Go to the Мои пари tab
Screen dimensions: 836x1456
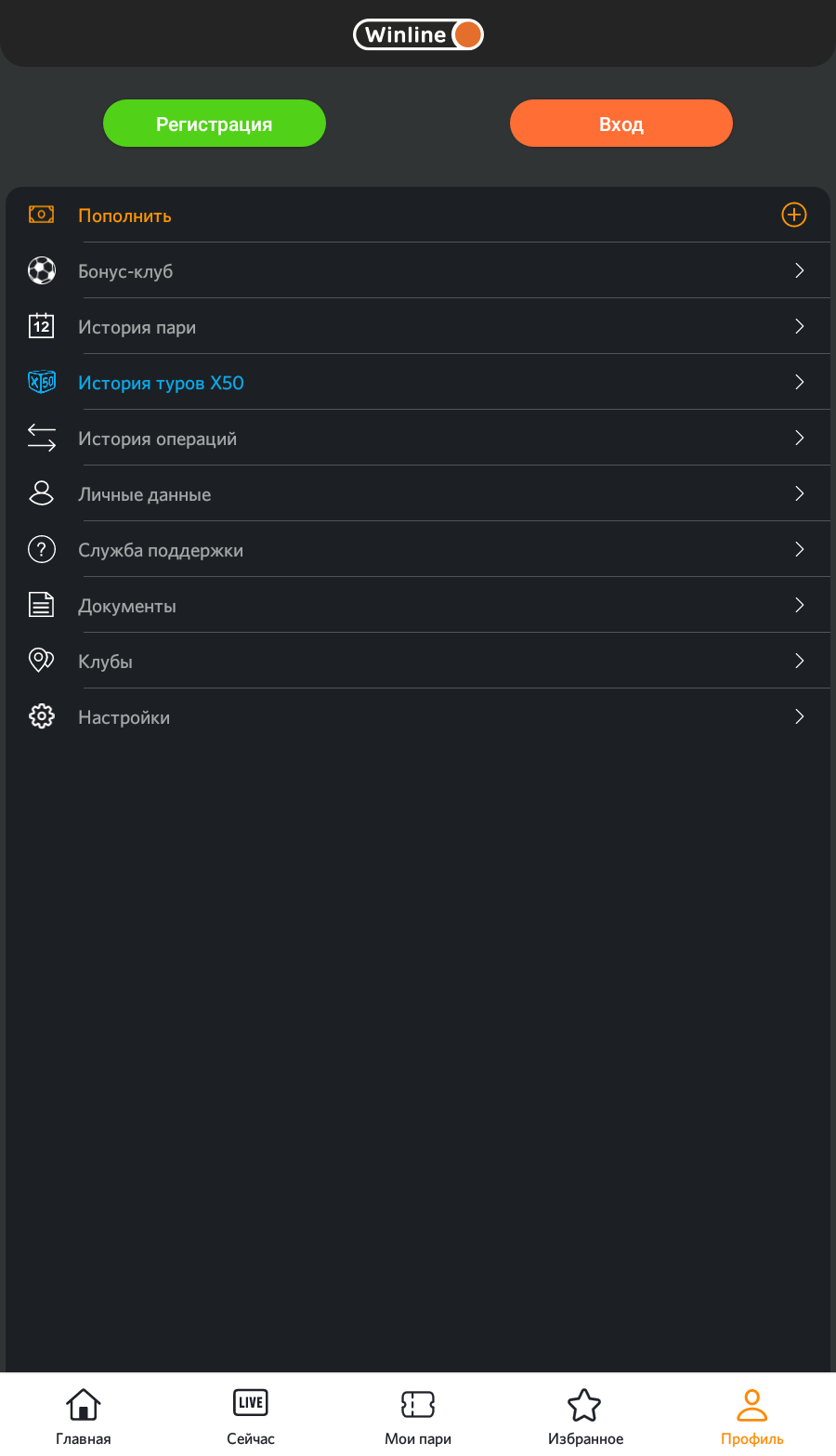coord(418,1416)
